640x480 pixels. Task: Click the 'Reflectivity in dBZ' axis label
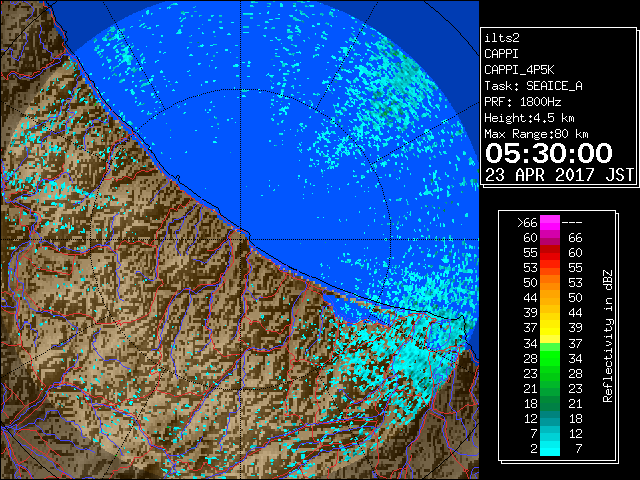(607, 336)
